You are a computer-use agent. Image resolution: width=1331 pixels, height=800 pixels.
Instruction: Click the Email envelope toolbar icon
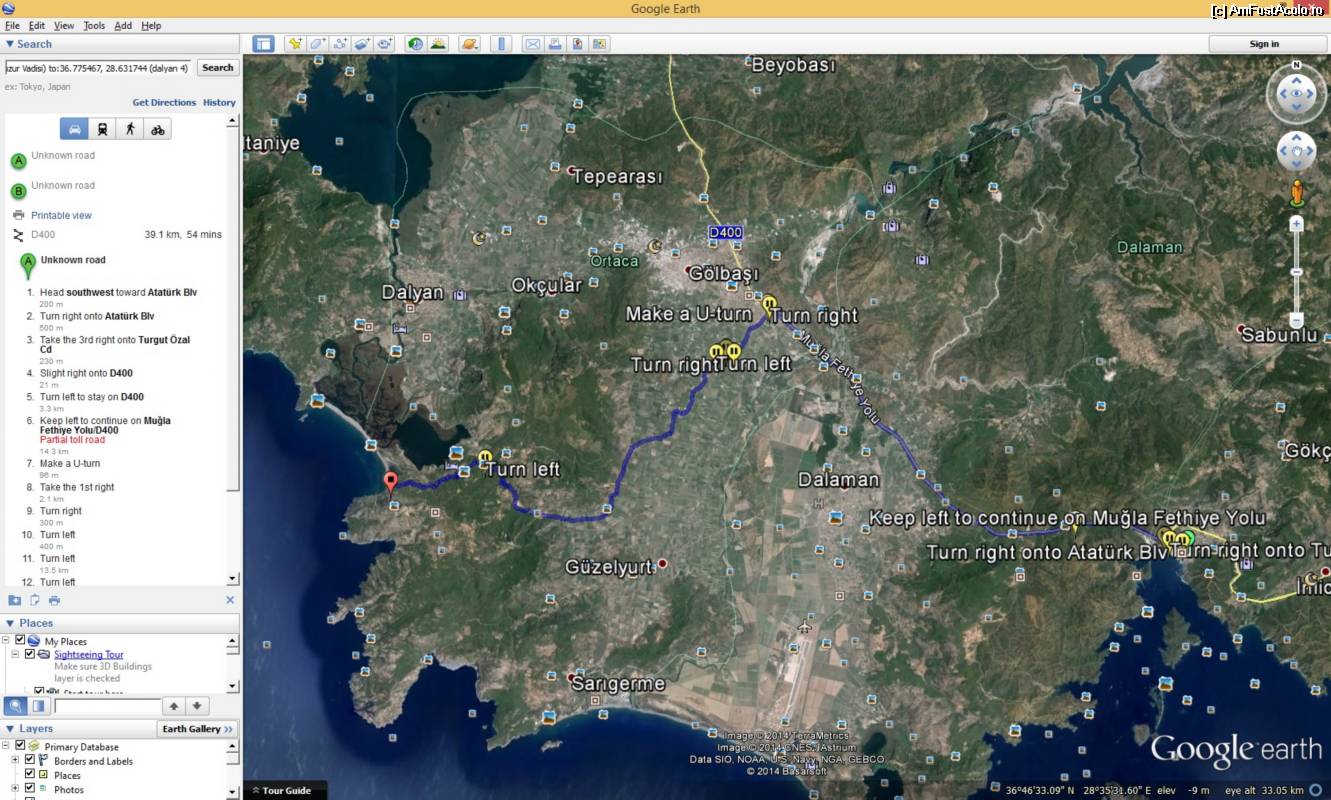click(x=532, y=44)
